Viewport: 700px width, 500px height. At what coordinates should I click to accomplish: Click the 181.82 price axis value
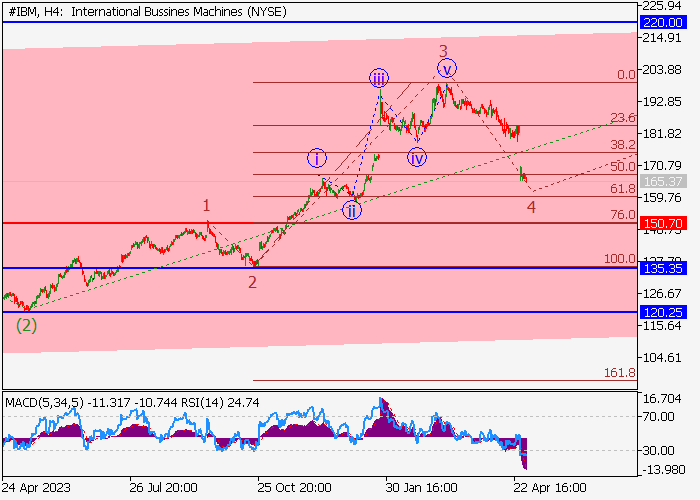tap(662, 133)
